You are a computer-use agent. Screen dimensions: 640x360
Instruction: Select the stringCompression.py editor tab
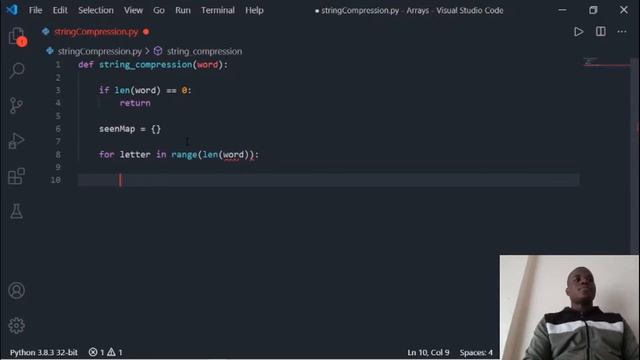point(96,32)
